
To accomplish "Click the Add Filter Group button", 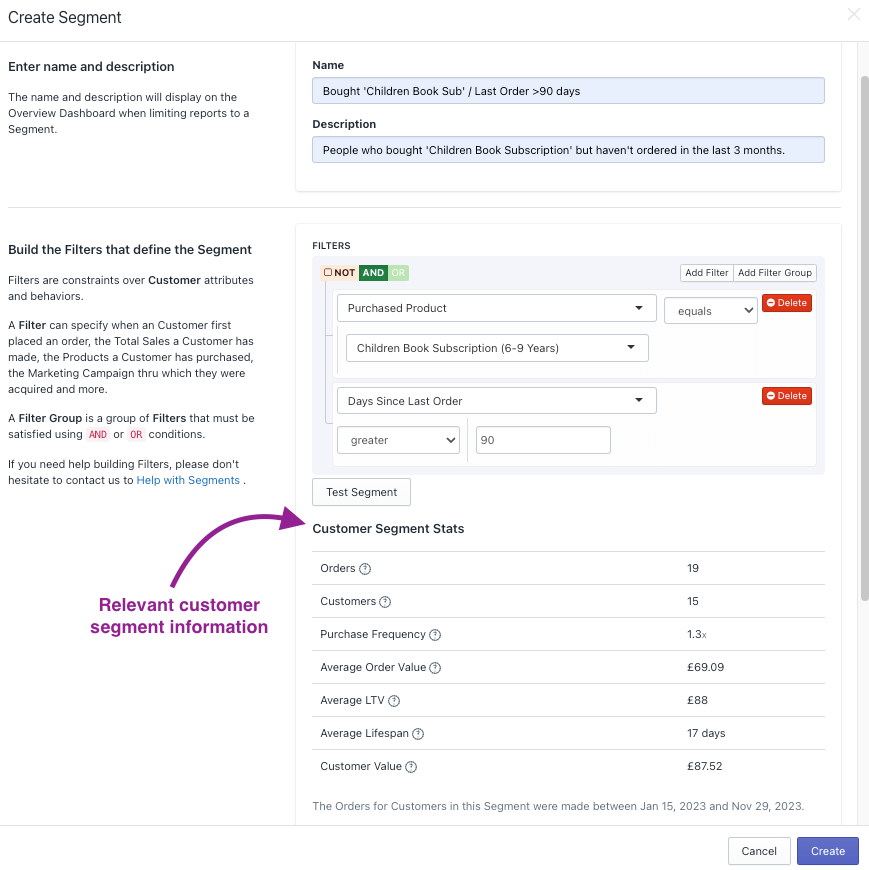I will pyautogui.click(x=775, y=272).
